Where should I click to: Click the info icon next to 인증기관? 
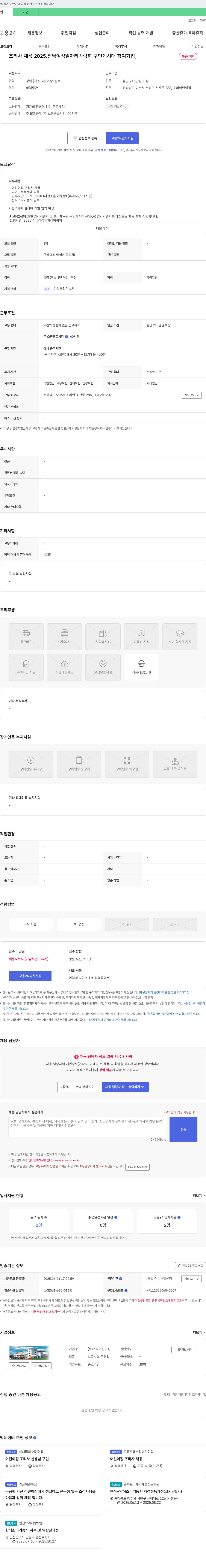click(121, 1279)
